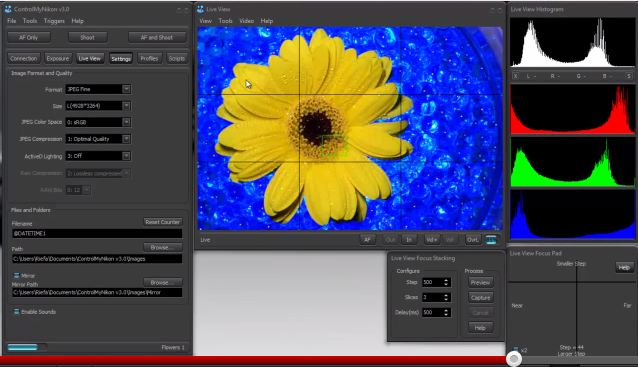Click the AF button under the live image
The image size is (638, 367).
click(x=367, y=240)
